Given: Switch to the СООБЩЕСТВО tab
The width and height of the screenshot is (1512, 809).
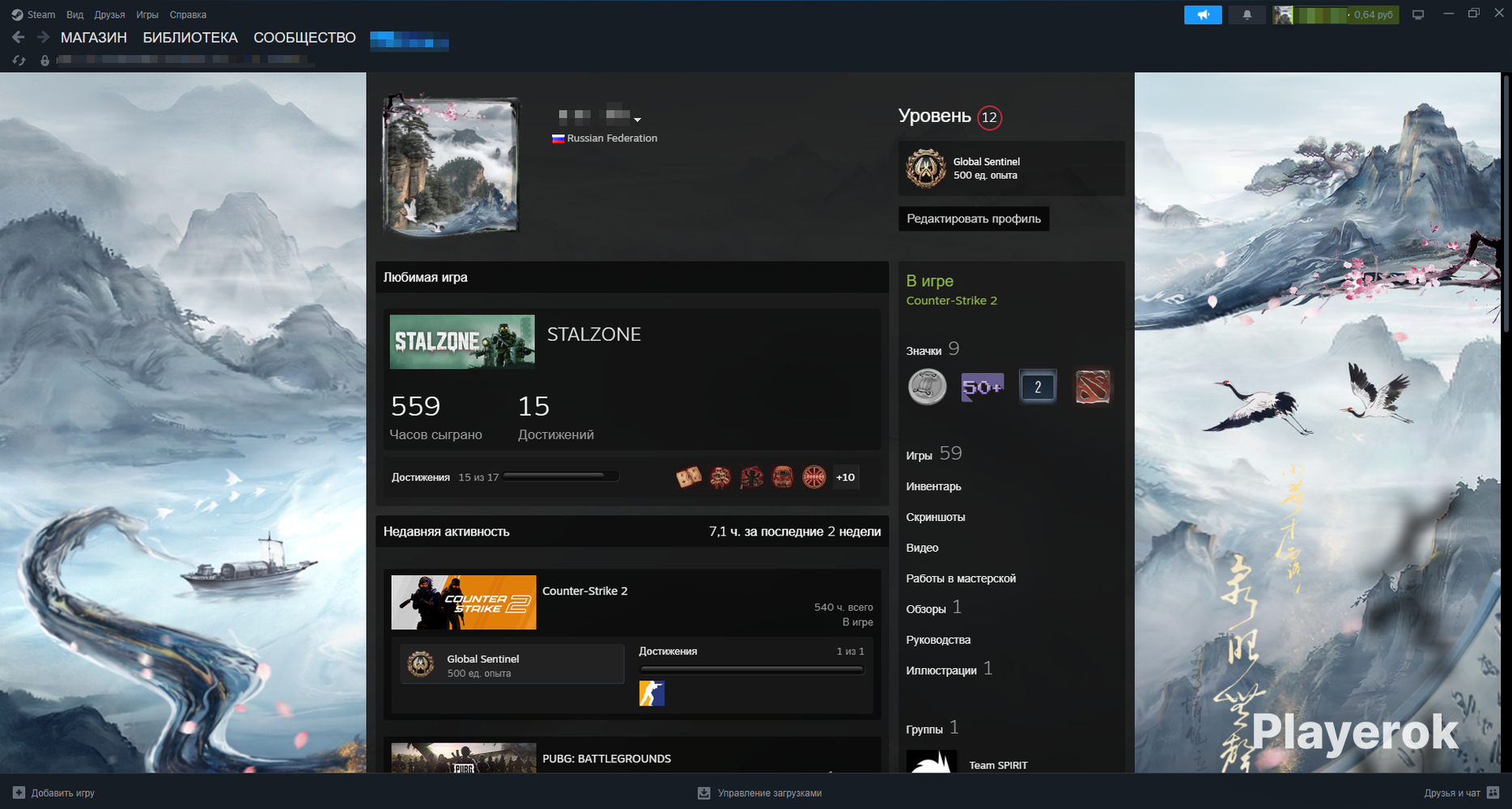Looking at the screenshot, I should 304,38.
